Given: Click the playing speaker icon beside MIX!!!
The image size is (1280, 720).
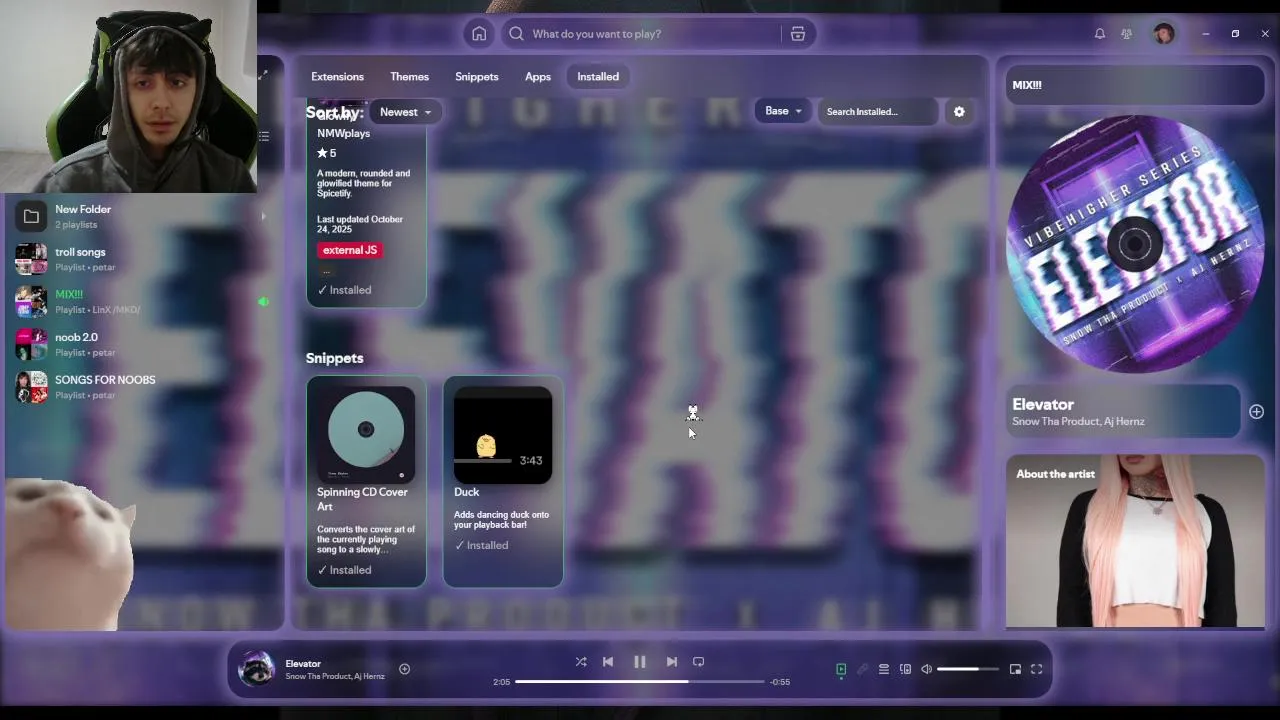Looking at the screenshot, I should [263, 301].
